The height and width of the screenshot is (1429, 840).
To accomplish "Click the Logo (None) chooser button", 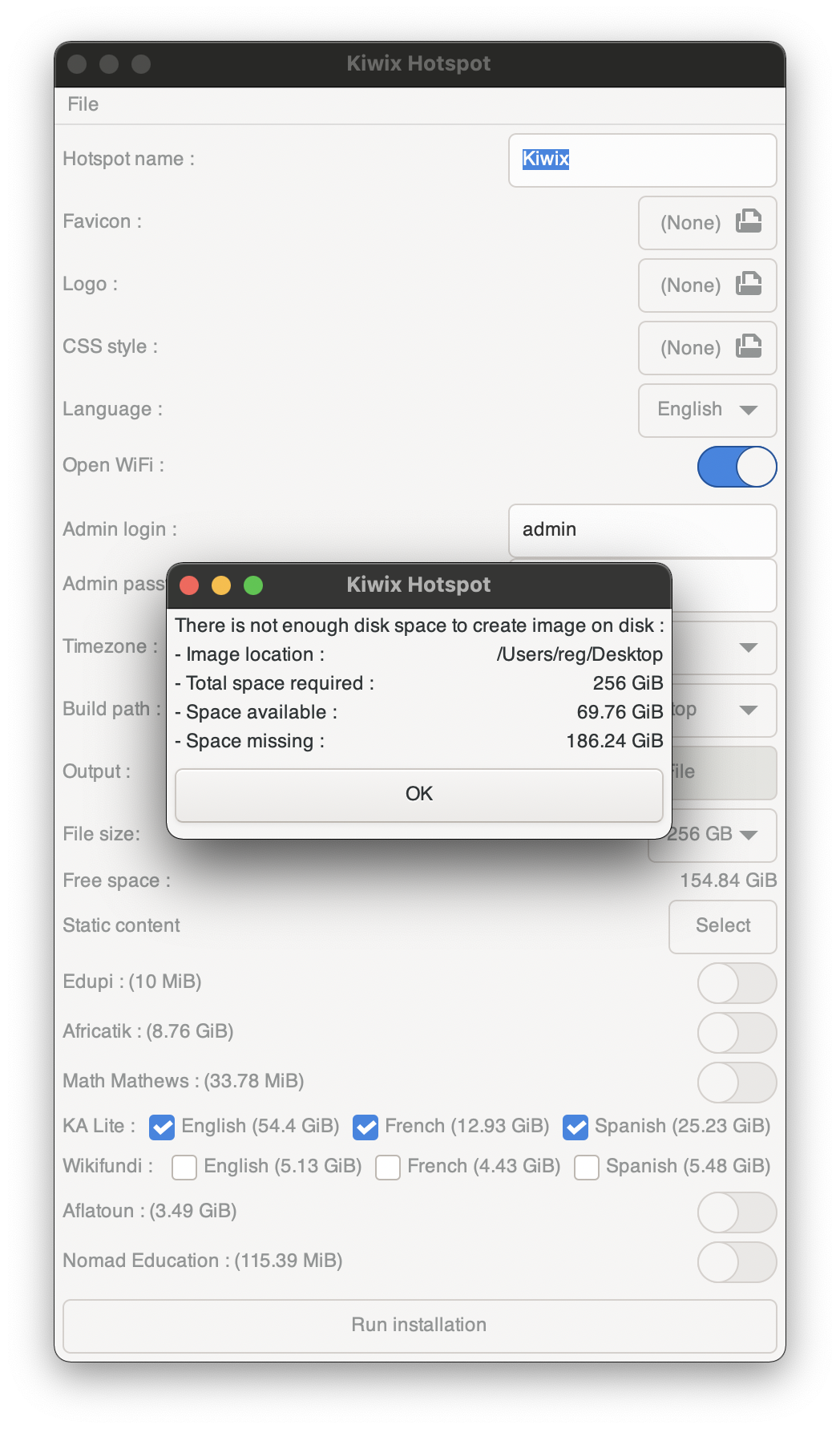I will pos(708,285).
